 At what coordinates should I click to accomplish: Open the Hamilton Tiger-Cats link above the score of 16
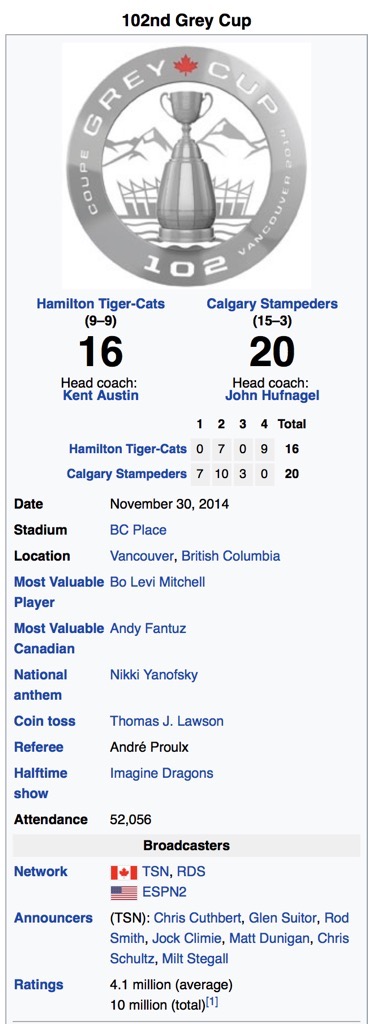pos(100,304)
